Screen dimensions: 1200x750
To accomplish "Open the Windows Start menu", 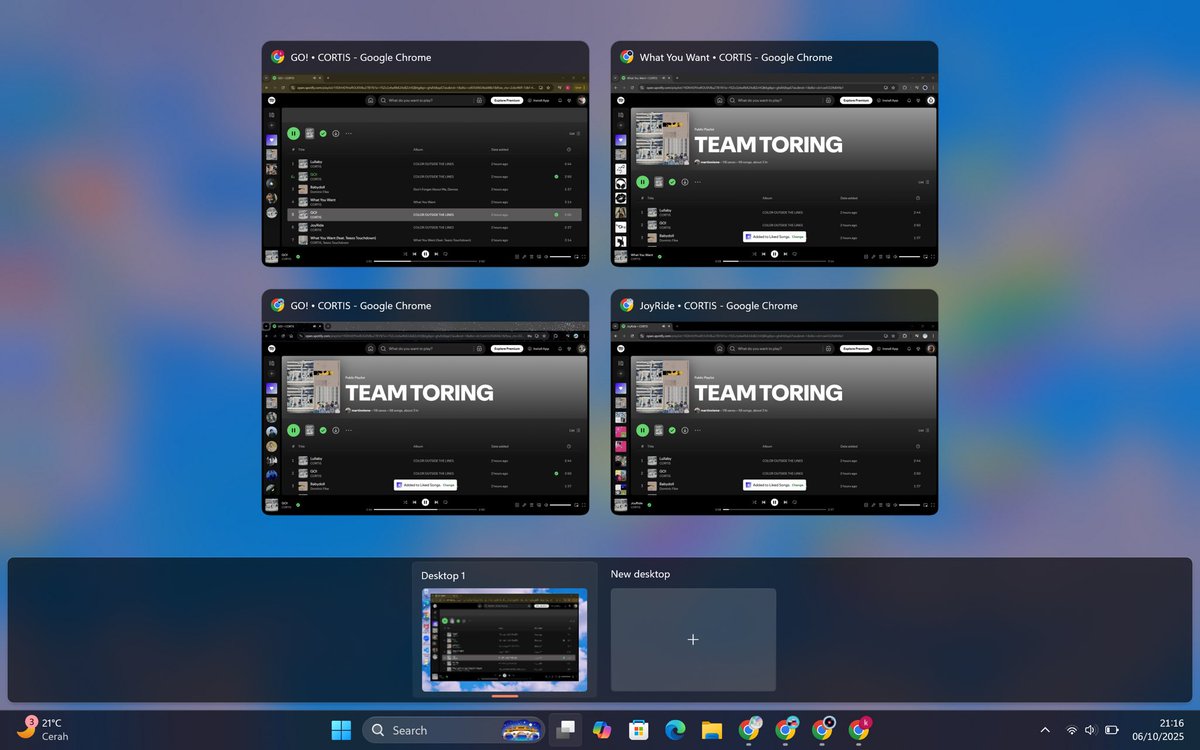I will (x=341, y=730).
